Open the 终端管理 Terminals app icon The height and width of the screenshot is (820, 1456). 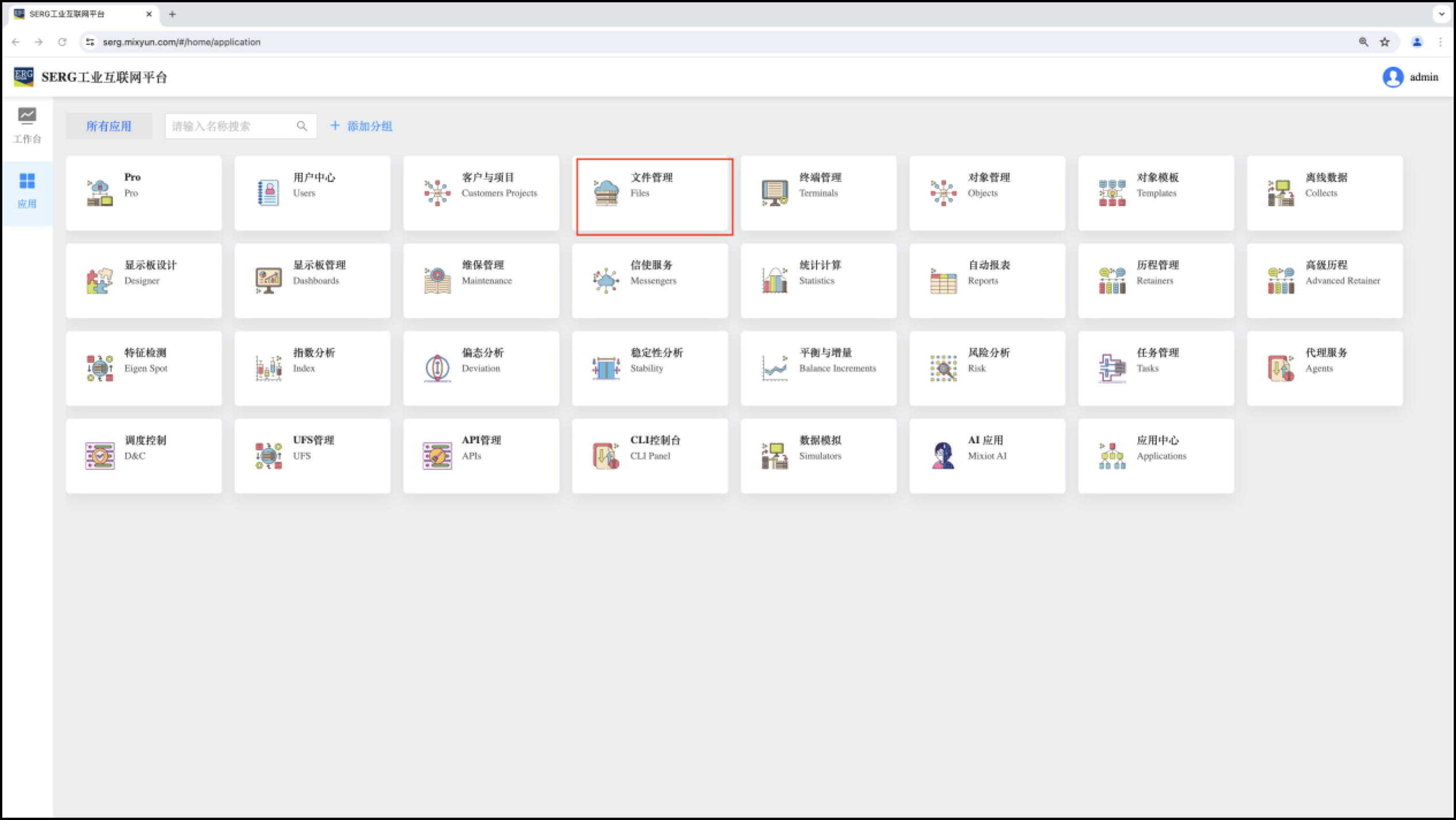(x=775, y=193)
